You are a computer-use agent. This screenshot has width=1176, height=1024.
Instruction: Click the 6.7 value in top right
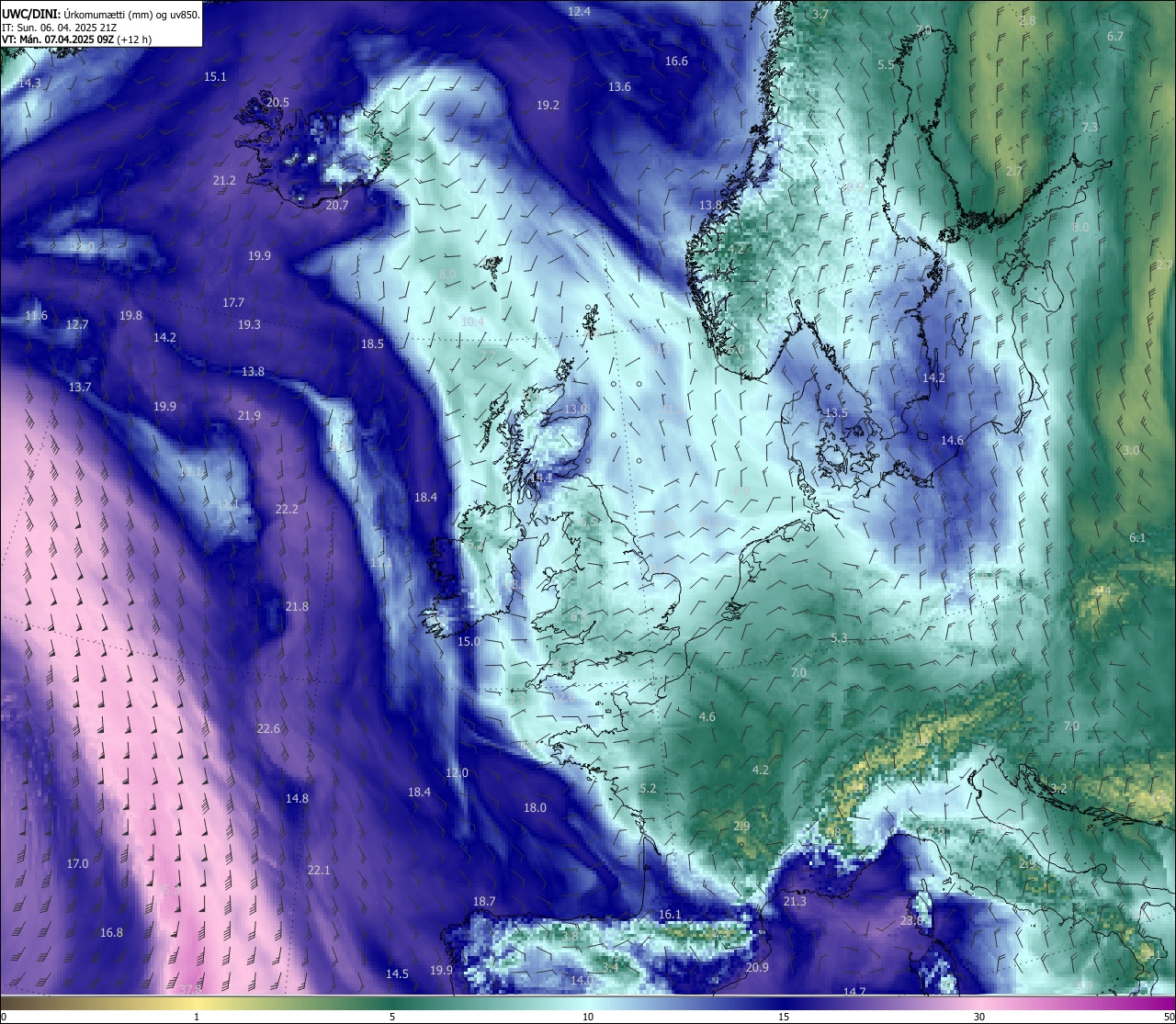[x=1115, y=37]
